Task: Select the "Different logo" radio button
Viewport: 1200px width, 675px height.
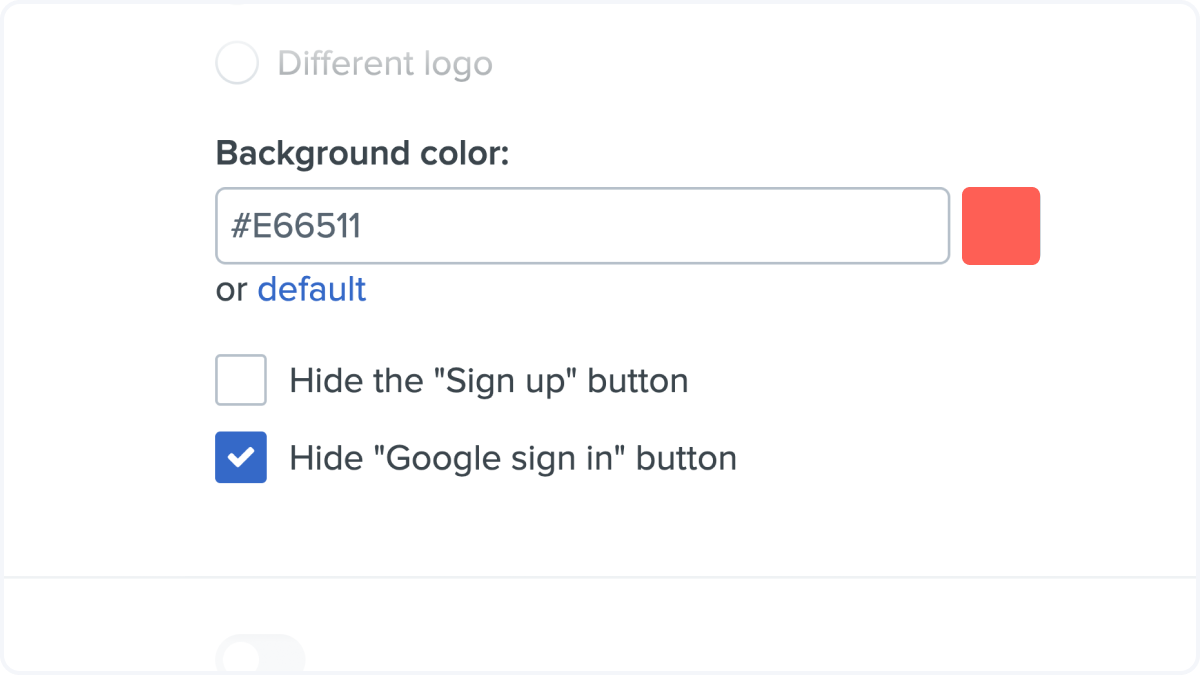Action: [x=237, y=64]
